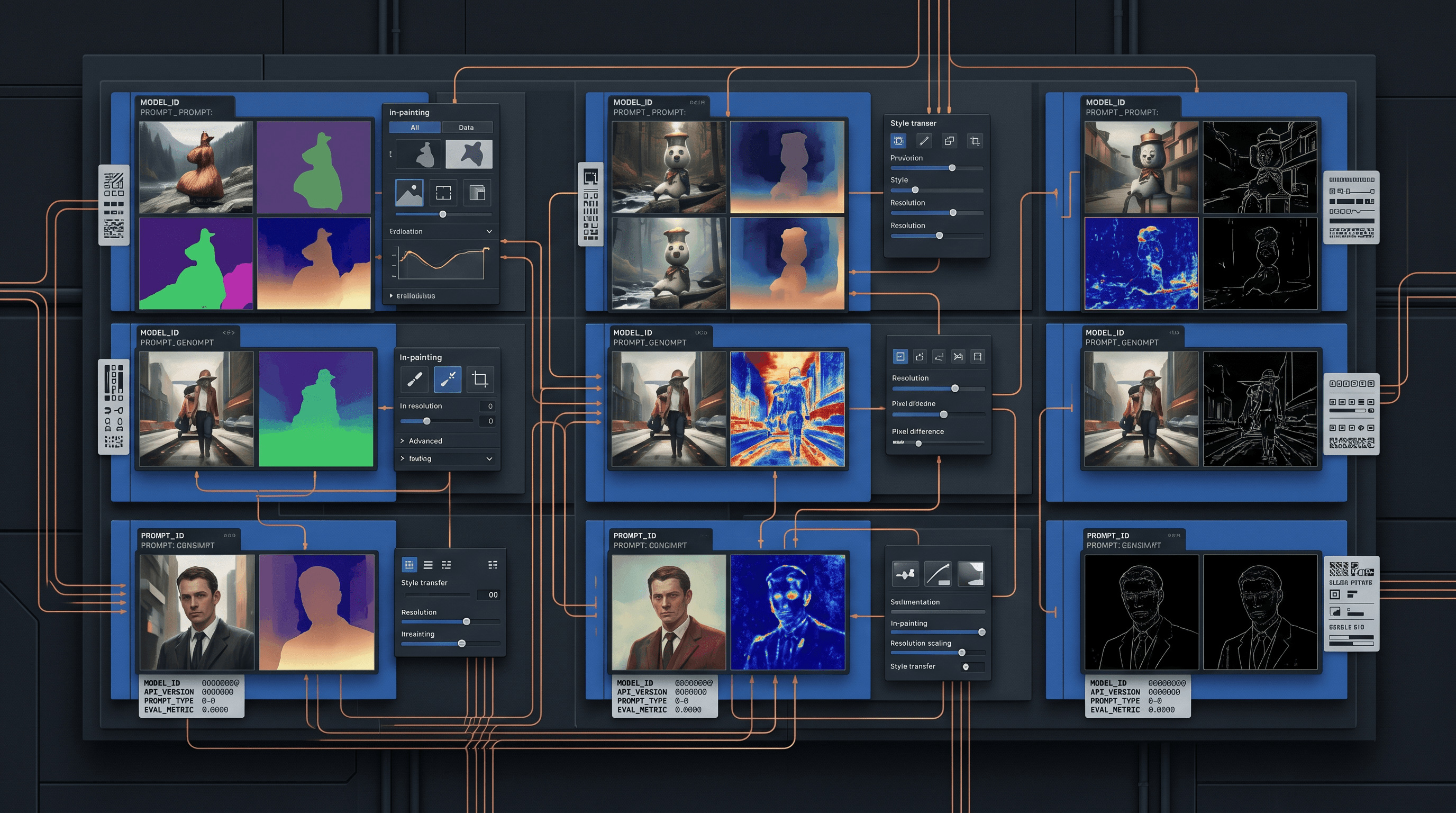
Task: Click the light star-shaped mask thumbnail button
Action: tap(469, 155)
